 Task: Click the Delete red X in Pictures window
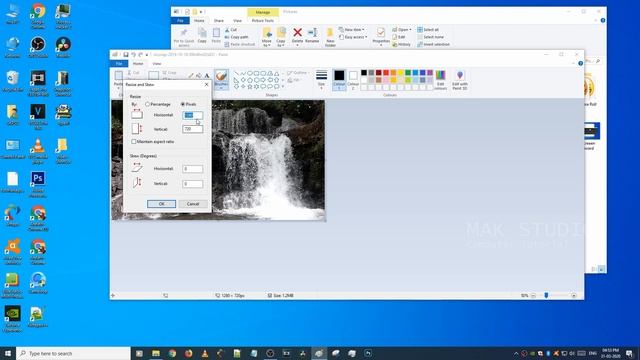pos(298,32)
